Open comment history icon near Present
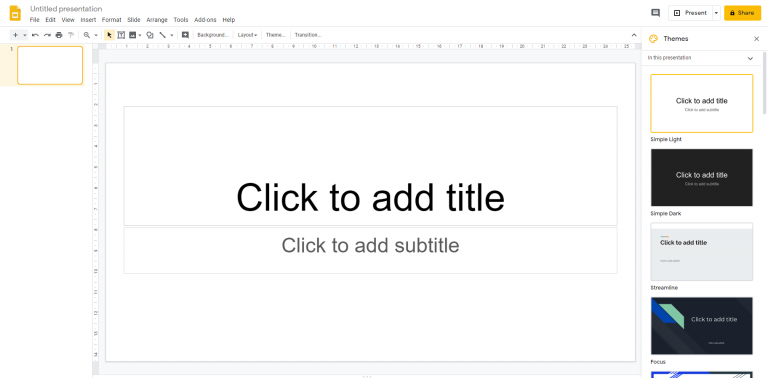768x378 pixels. [655, 13]
